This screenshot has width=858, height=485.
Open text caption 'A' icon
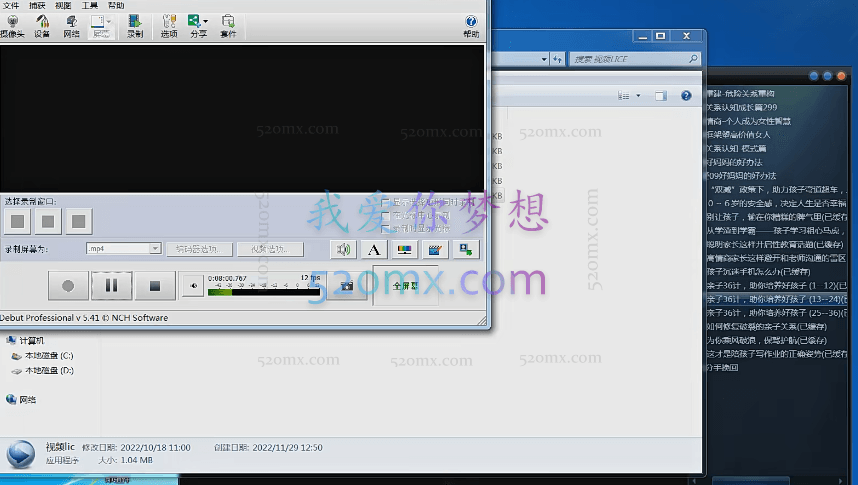click(374, 249)
